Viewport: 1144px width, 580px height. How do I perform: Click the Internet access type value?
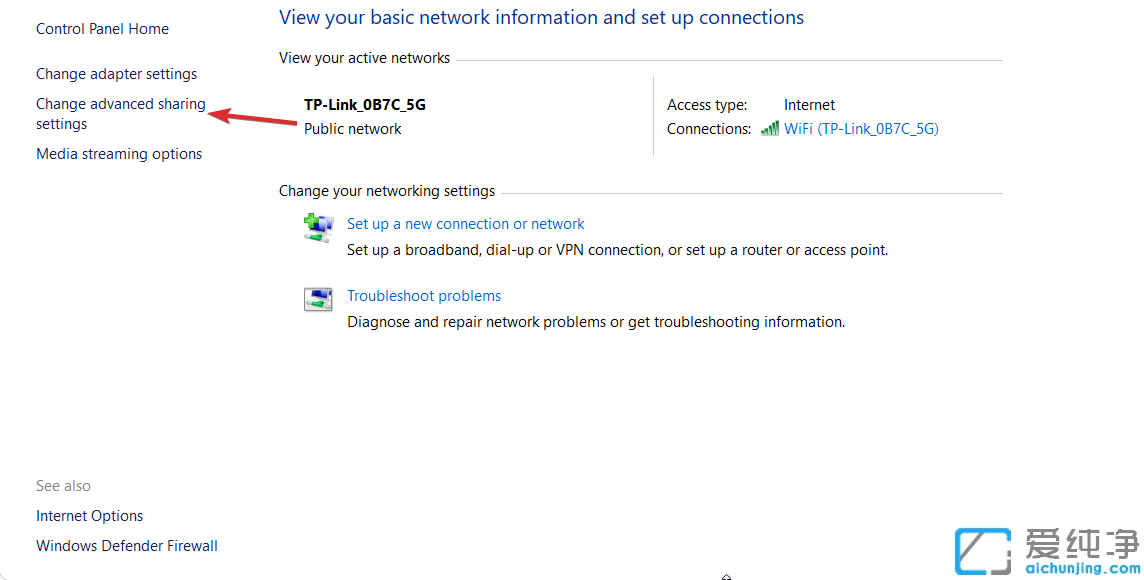(809, 105)
